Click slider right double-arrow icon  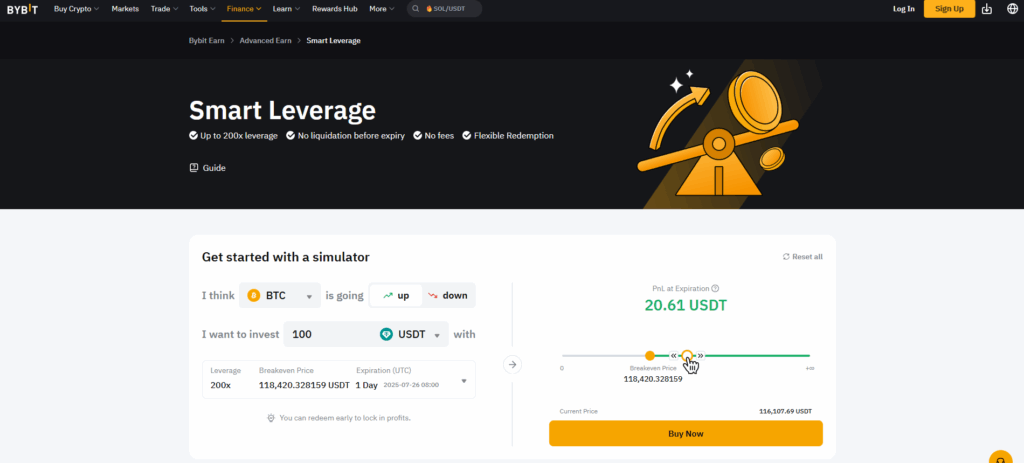[x=699, y=356]
